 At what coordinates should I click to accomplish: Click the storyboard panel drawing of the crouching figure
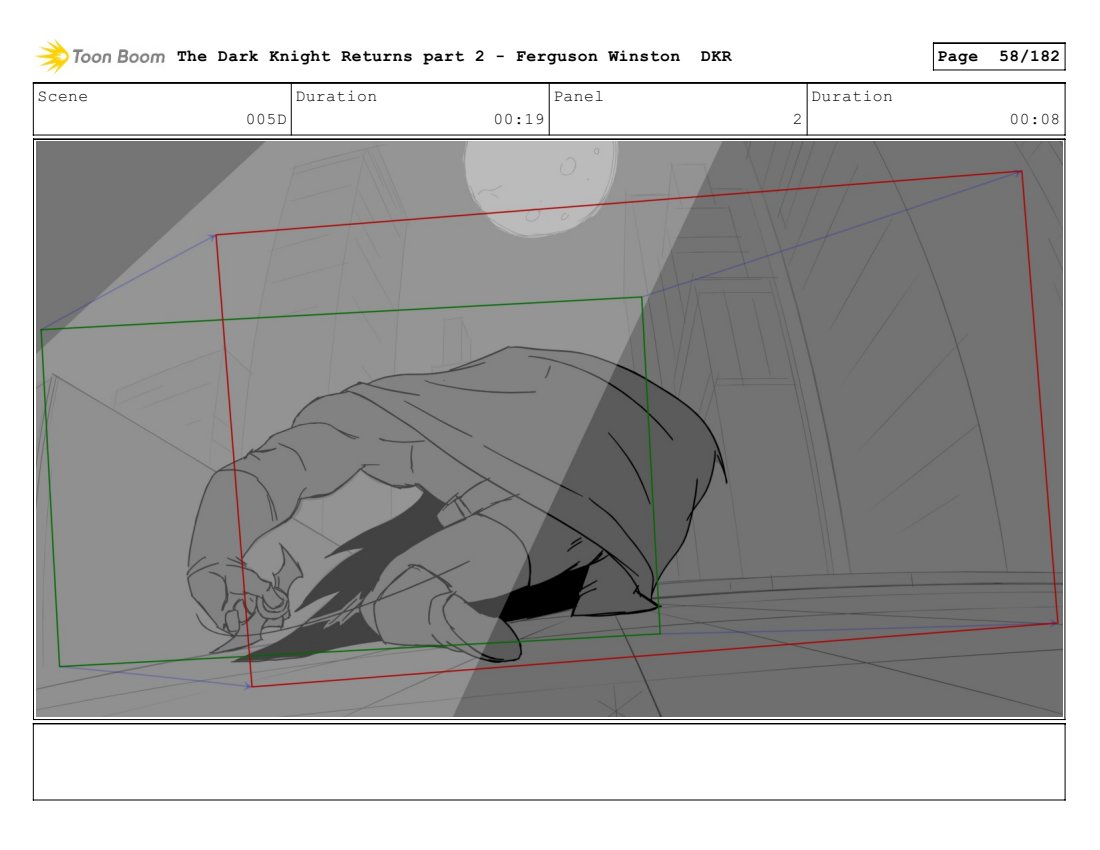pyautogui.click(x=549, y=429)
